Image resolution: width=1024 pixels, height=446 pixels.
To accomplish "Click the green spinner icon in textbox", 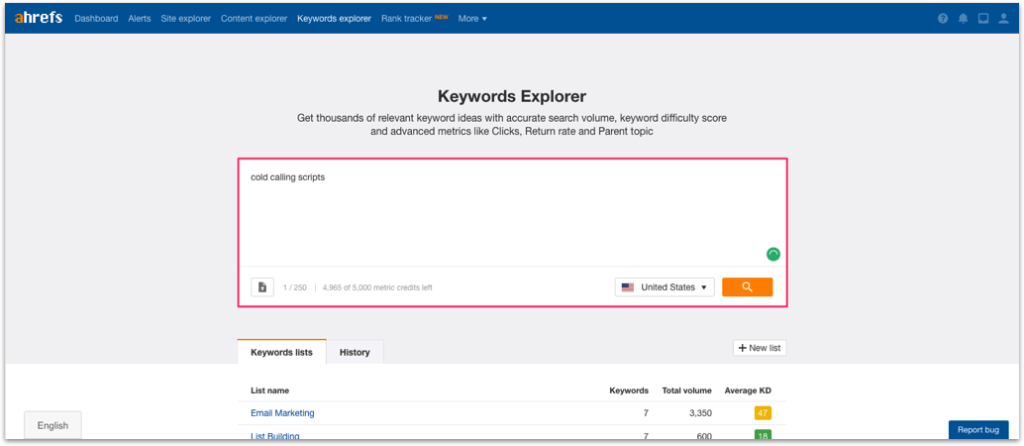I will tap(773, 255).
